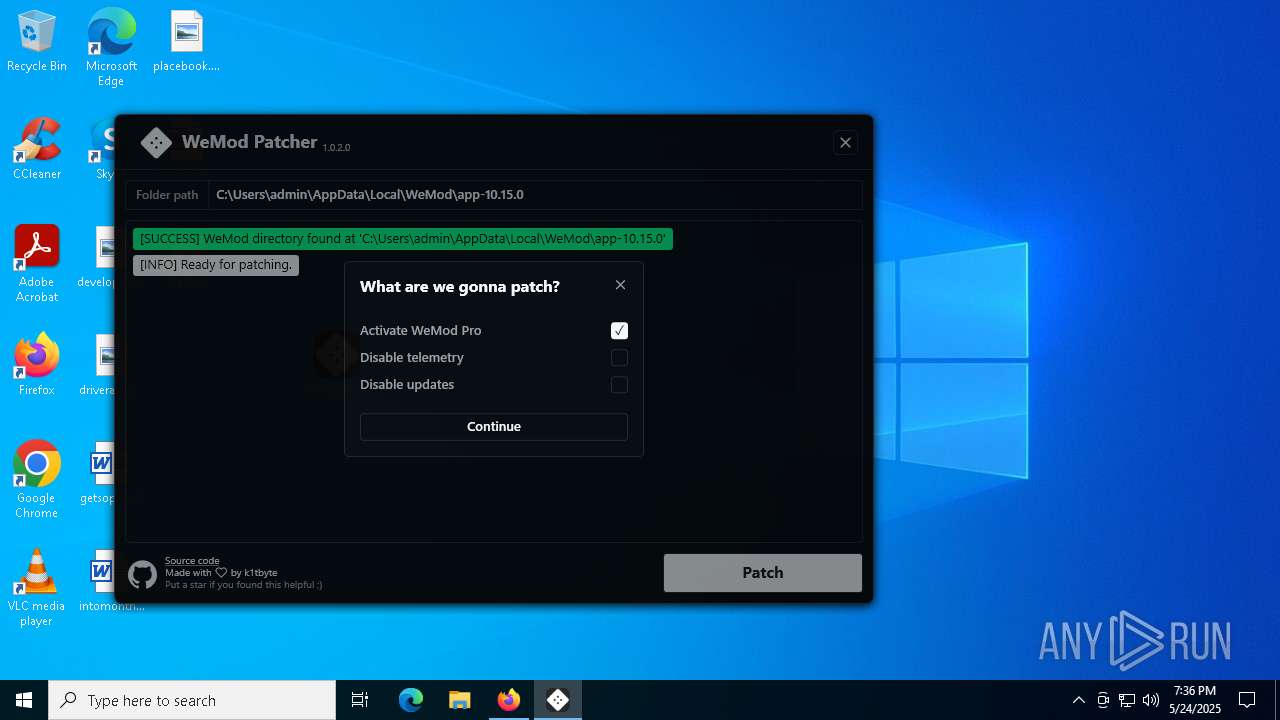1280x720 pixels.
Task: Show hidden system tray icons
Action: 1078,700
